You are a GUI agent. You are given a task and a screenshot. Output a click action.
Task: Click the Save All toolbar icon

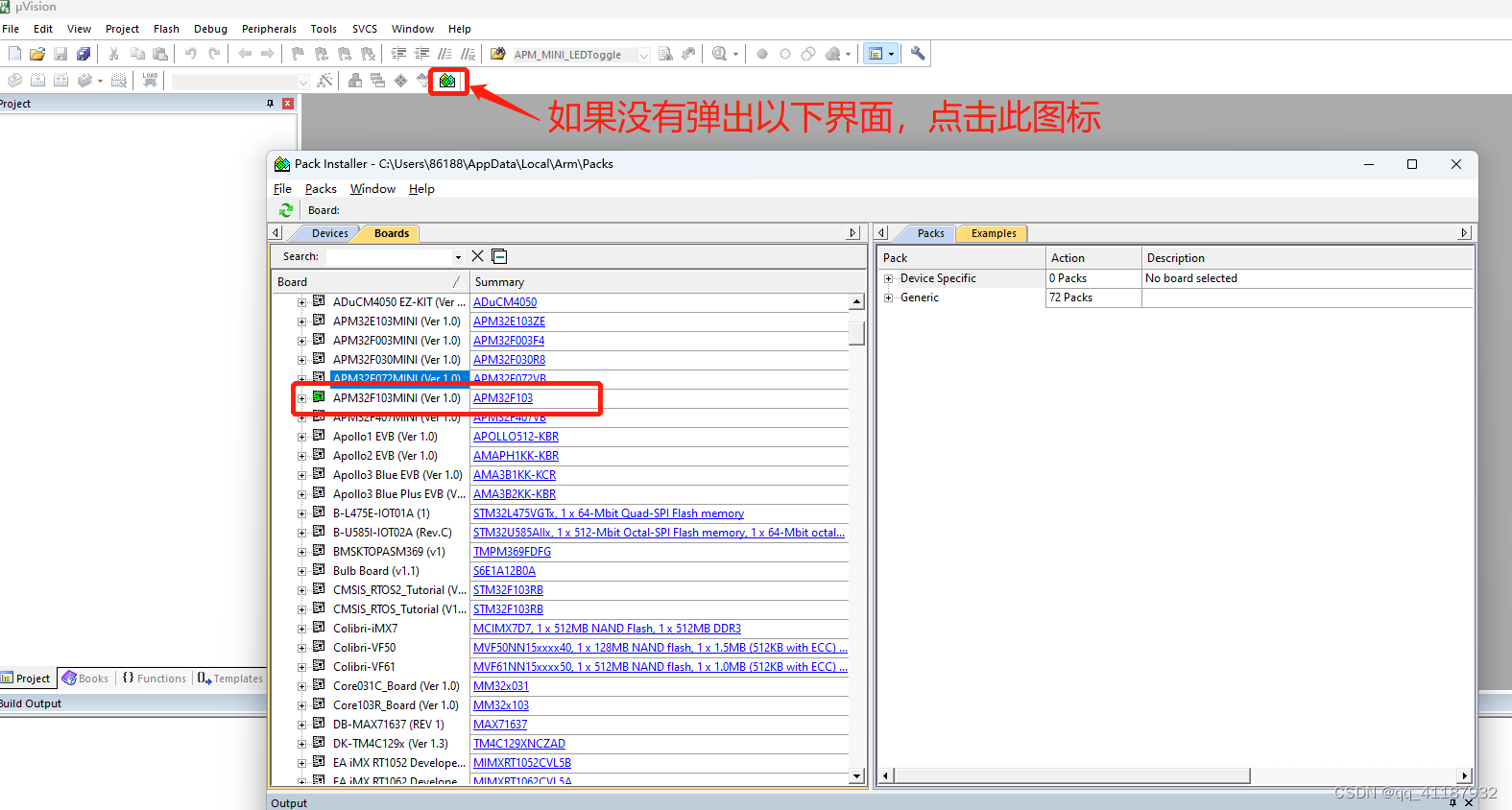coord(84,54)
